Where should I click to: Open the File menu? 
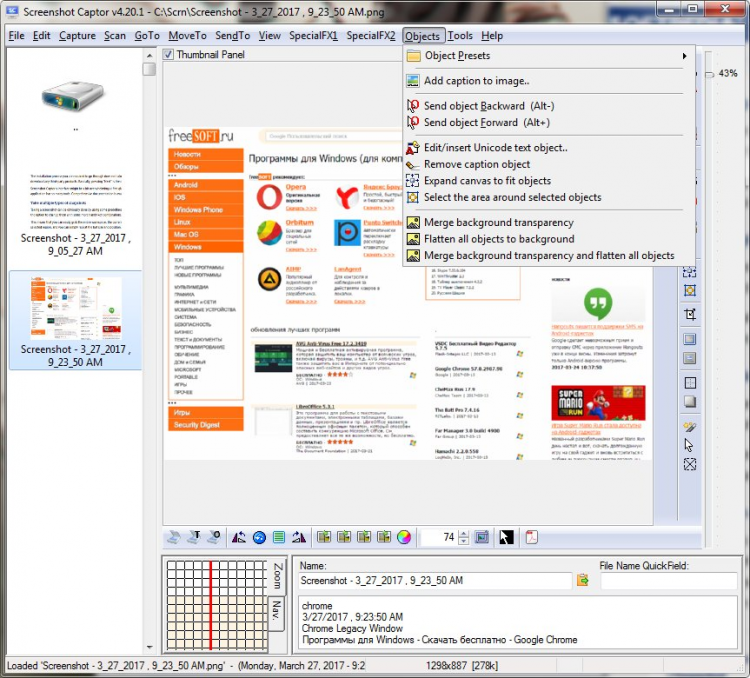pos(17,36)
